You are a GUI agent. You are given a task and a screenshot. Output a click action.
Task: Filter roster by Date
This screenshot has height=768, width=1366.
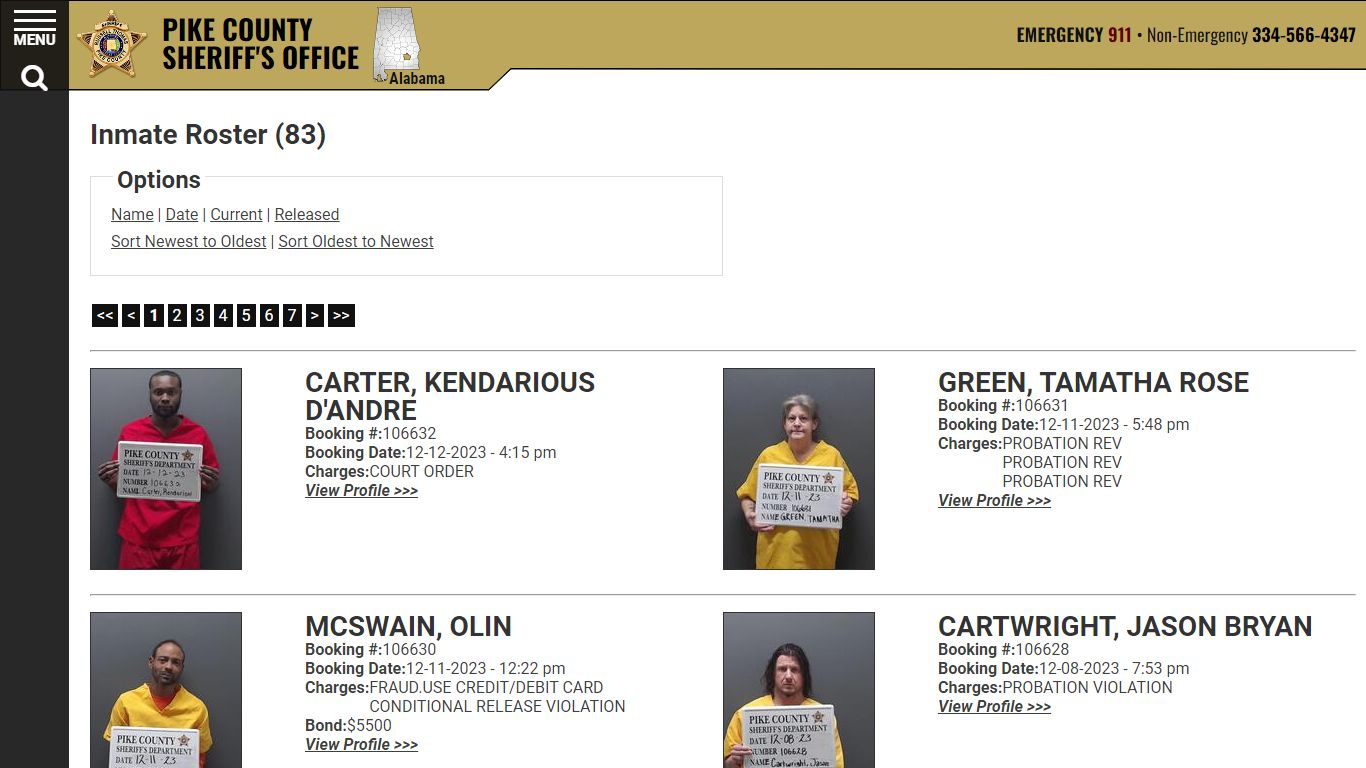point(182,214)
